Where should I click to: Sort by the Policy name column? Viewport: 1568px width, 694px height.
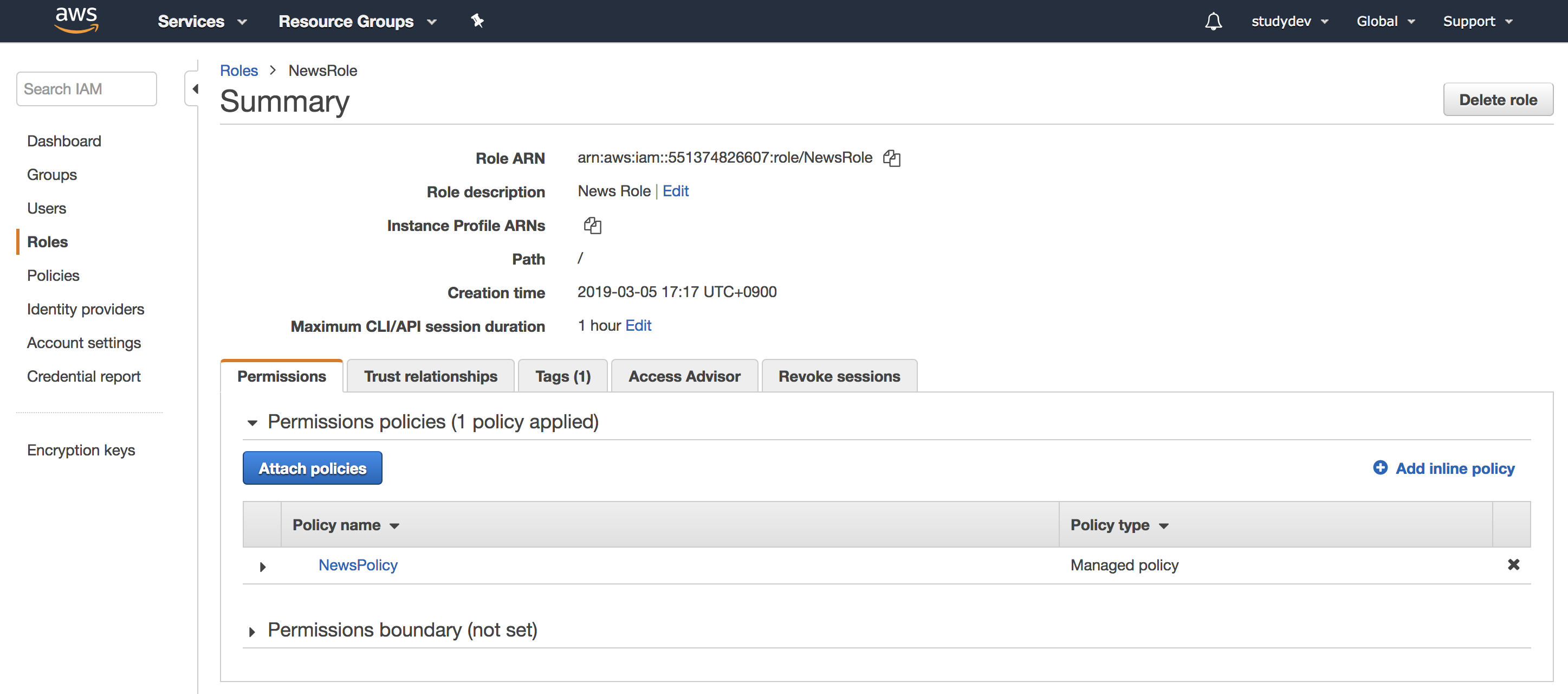click(x=346, y=525)
